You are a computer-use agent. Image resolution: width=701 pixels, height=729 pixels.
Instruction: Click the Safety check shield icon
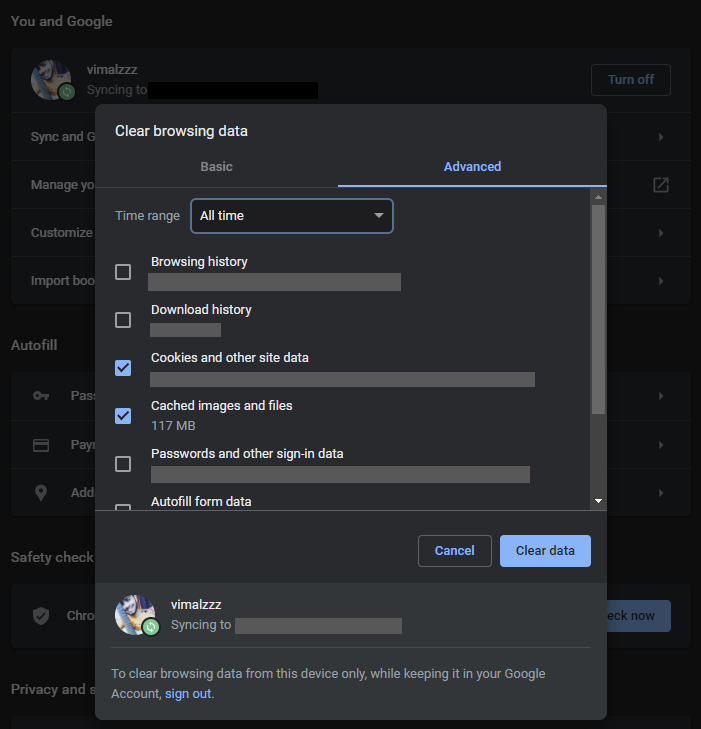41,616
